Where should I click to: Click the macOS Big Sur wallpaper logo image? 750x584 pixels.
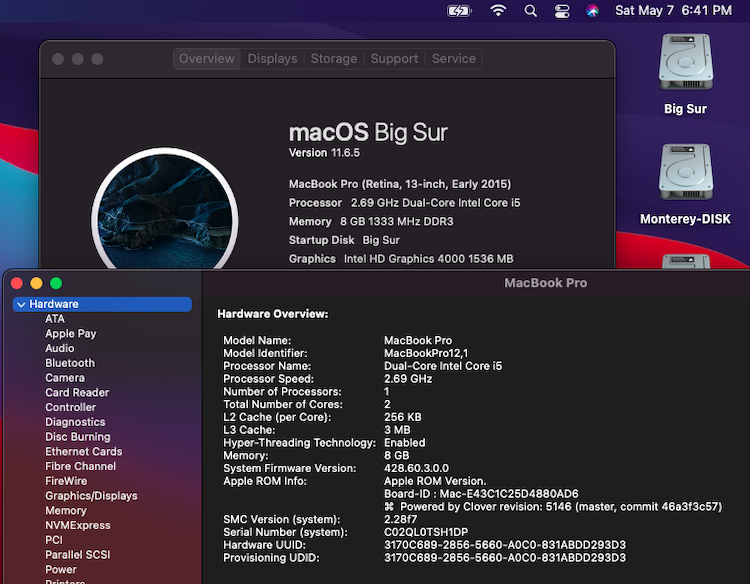(165, 210)
